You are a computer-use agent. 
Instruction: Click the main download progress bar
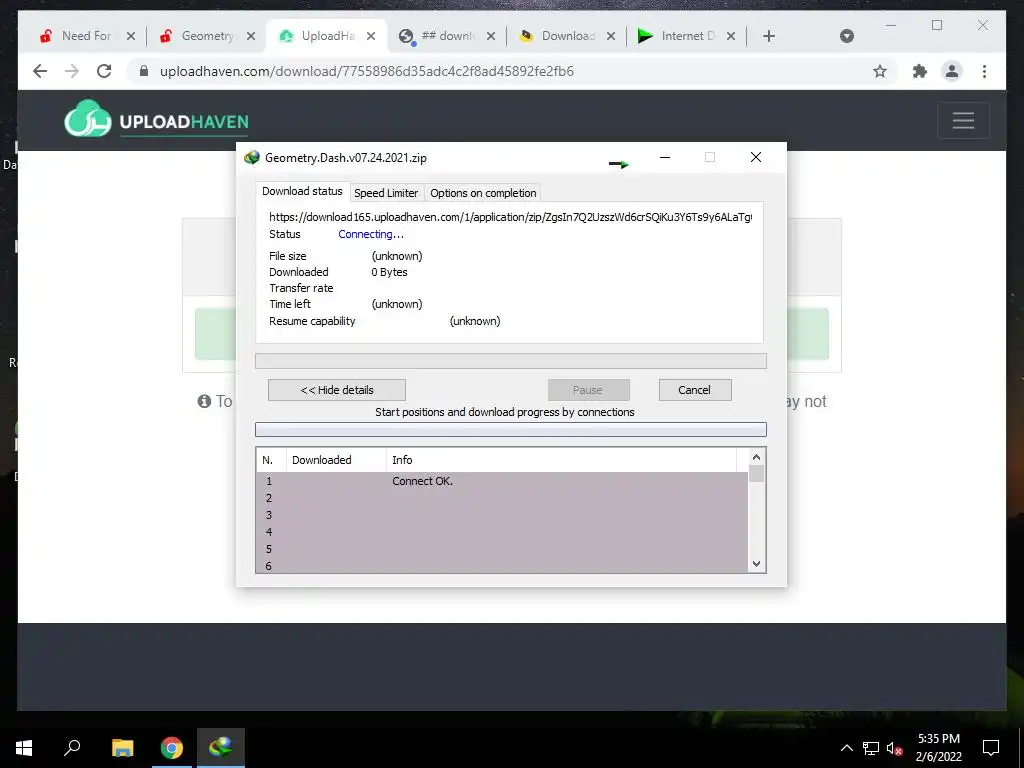(511, 361)
